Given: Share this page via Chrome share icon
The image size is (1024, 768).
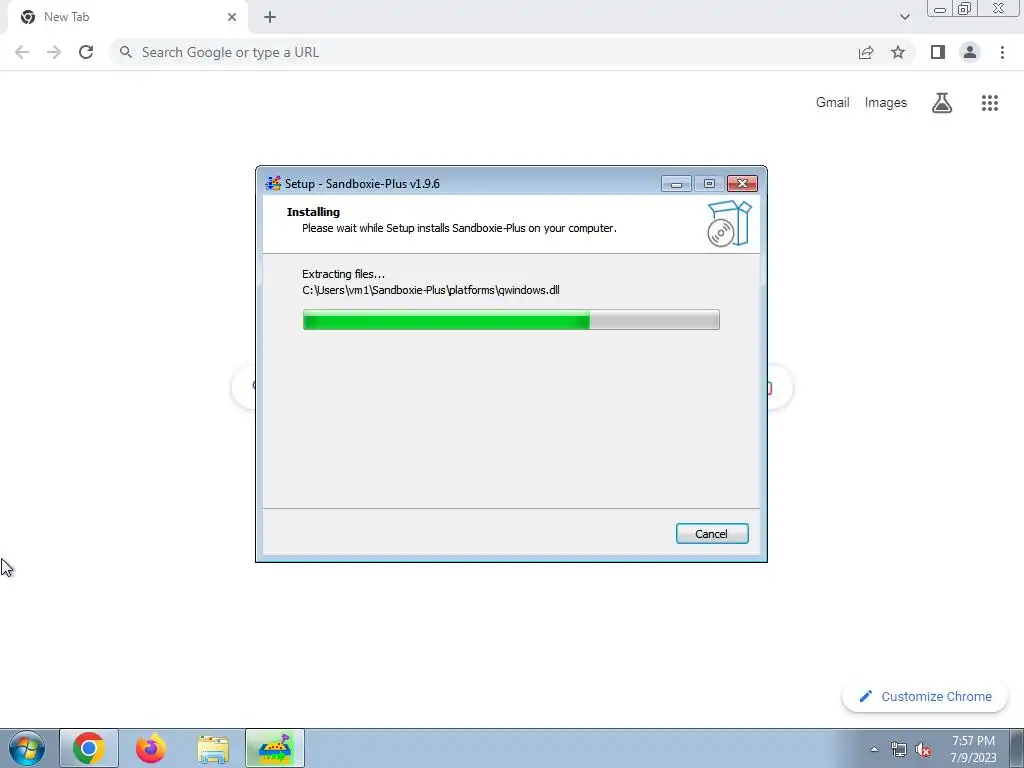Looking at the screenshot, I should click(866, 52).
